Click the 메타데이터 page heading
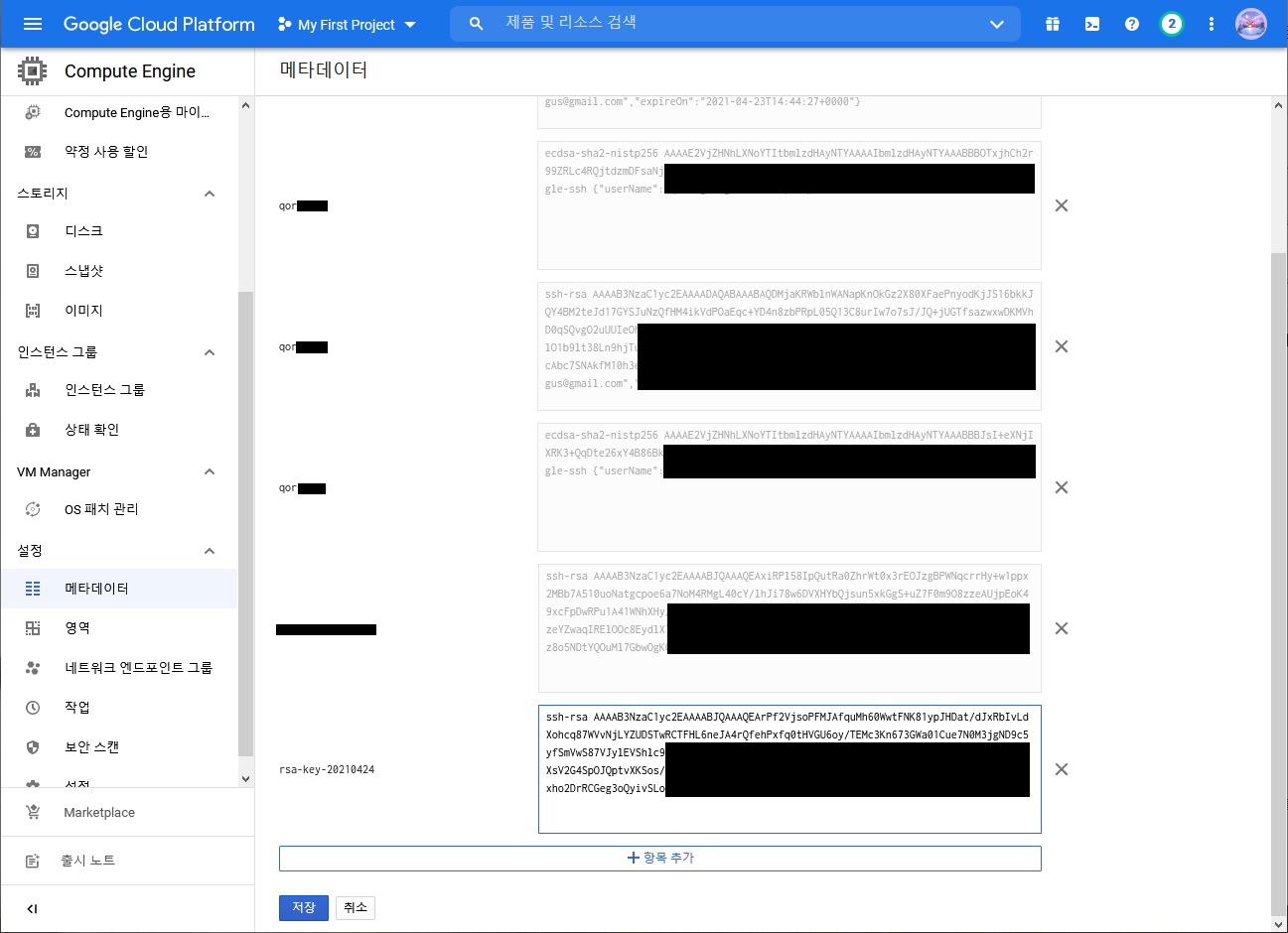This screenshot has width=1288, height=933. point(324,70)
